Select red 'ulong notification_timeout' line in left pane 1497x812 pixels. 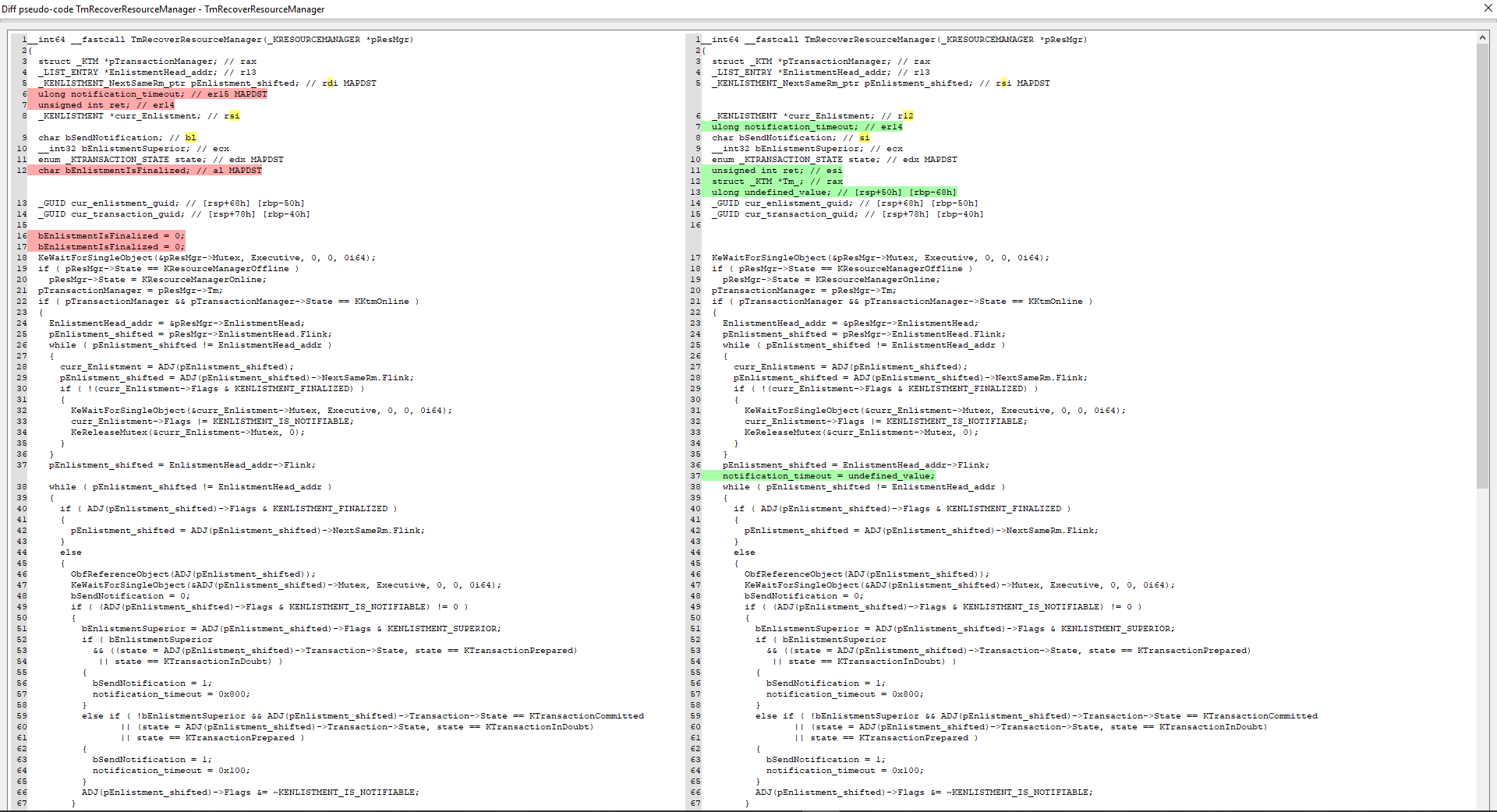pyautogui.click(x=152, y=94)
